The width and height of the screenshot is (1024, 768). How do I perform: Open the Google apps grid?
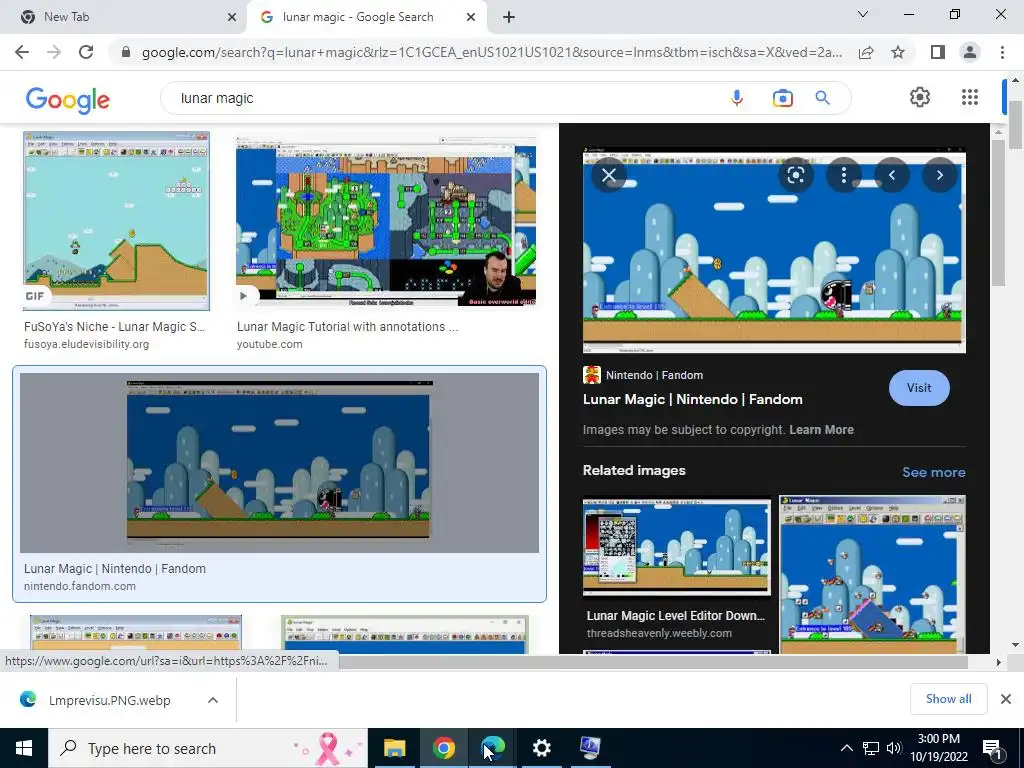pos(970,97)
